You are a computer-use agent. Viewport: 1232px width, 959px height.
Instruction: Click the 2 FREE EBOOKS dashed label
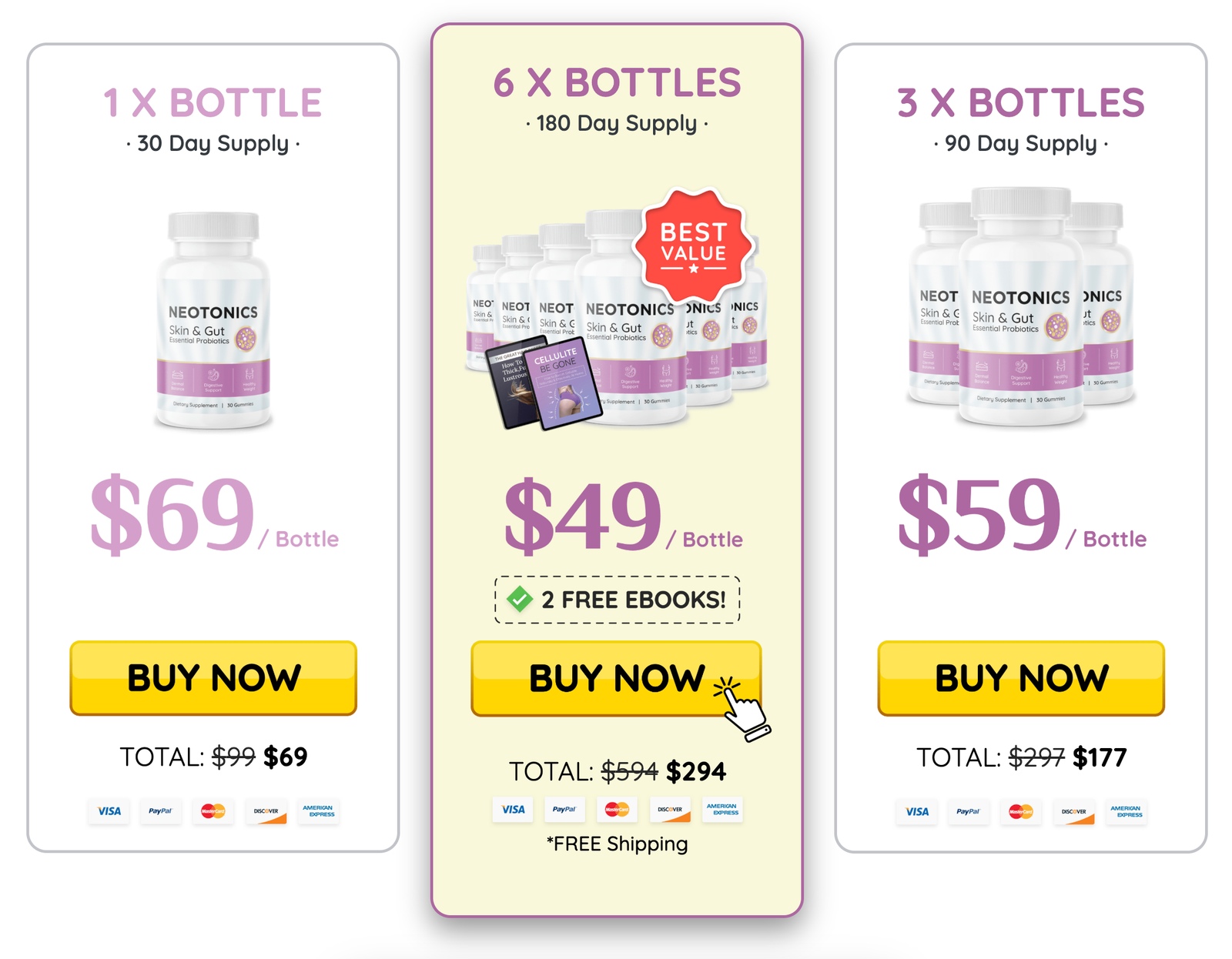point(617,599)
